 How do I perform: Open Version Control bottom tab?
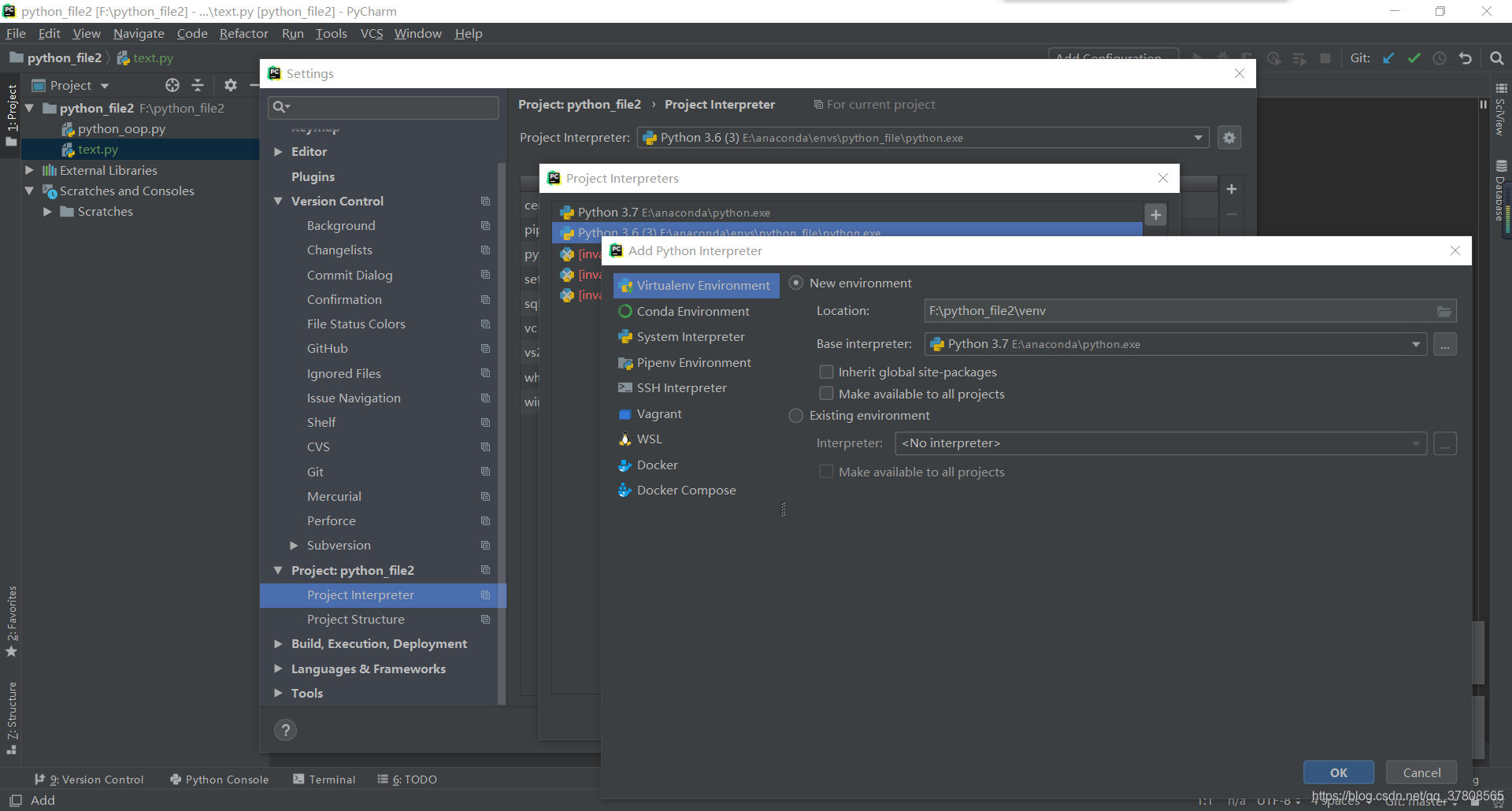[89, 780]
